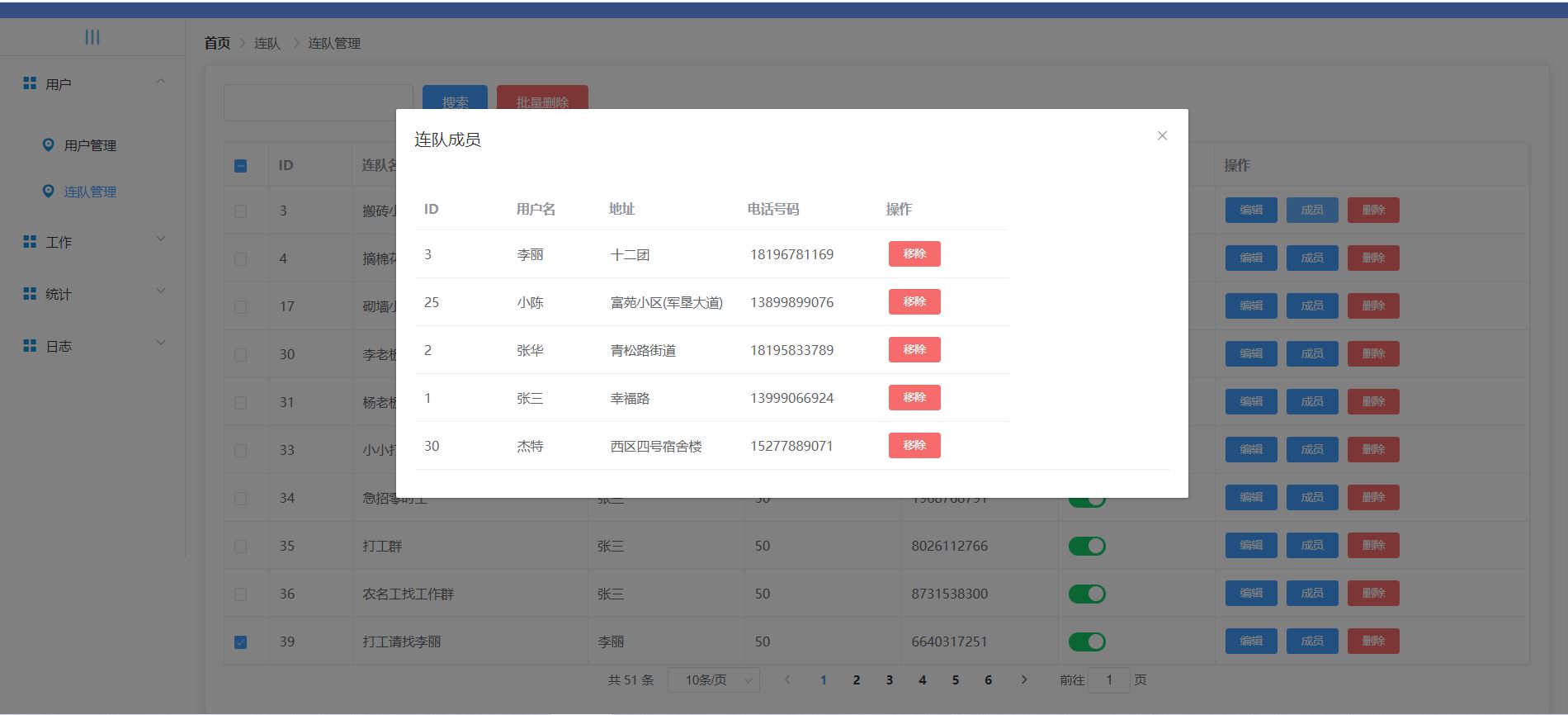
Task: Click 成员 for row ID 4
Action: [x=1312, y=258]
